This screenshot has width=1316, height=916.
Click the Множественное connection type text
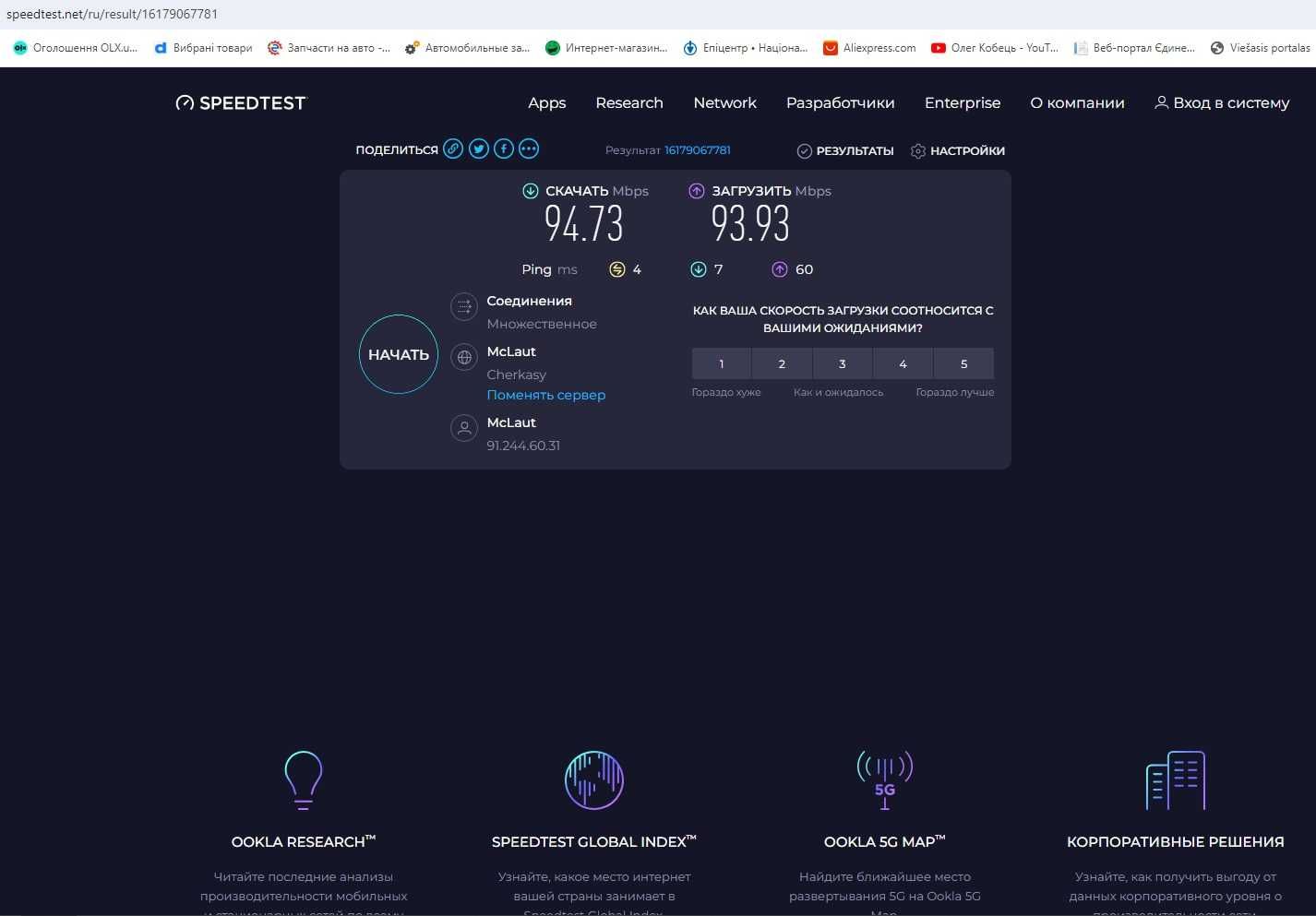click(542, 324)
